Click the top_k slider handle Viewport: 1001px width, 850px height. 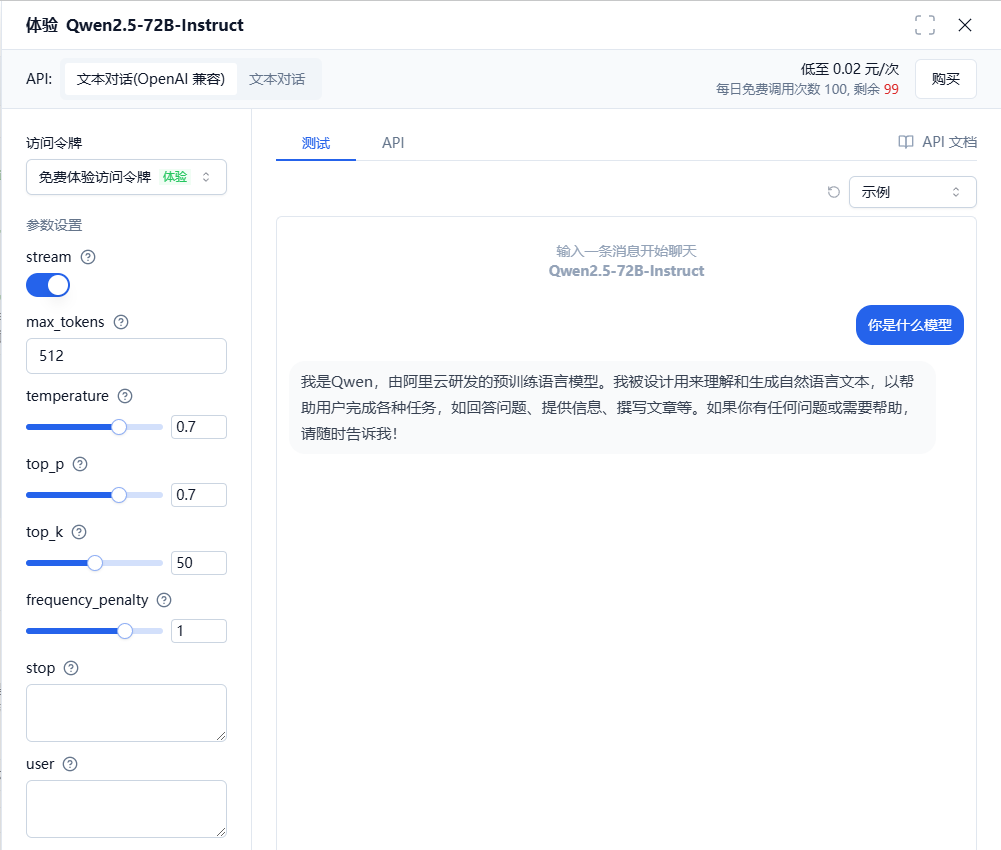94,563
